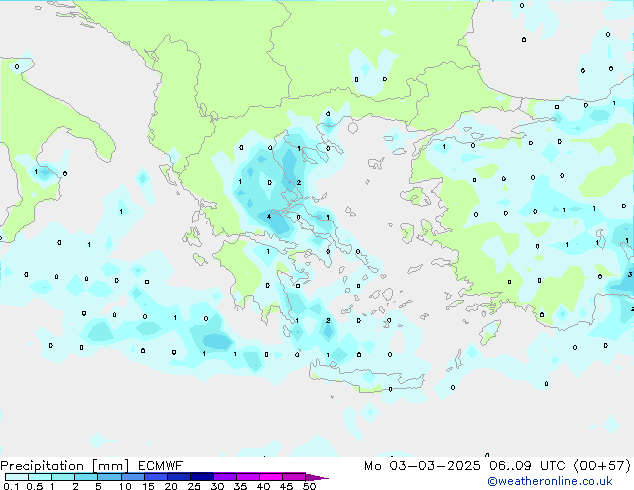Pick the 15–20 mm blue legend swatch
The image size is (634, 490).
[155, 477]
